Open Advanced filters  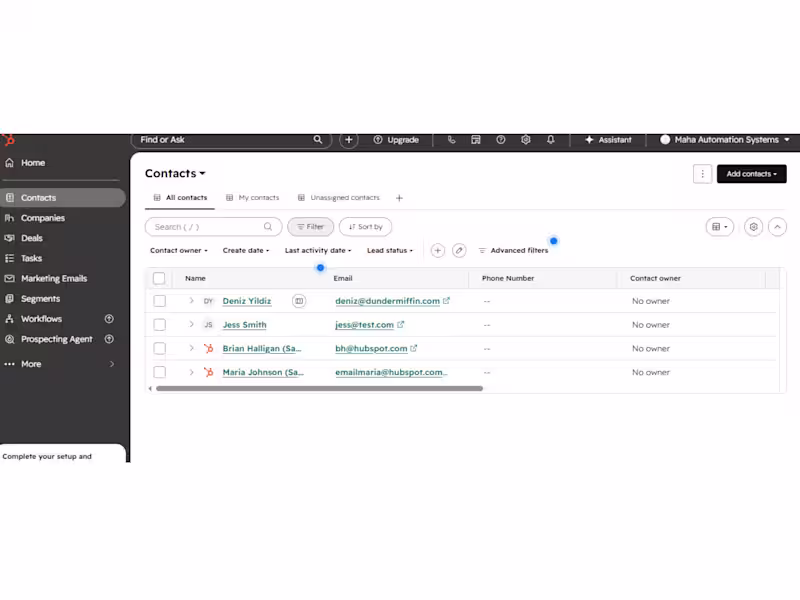click(513, 251)
